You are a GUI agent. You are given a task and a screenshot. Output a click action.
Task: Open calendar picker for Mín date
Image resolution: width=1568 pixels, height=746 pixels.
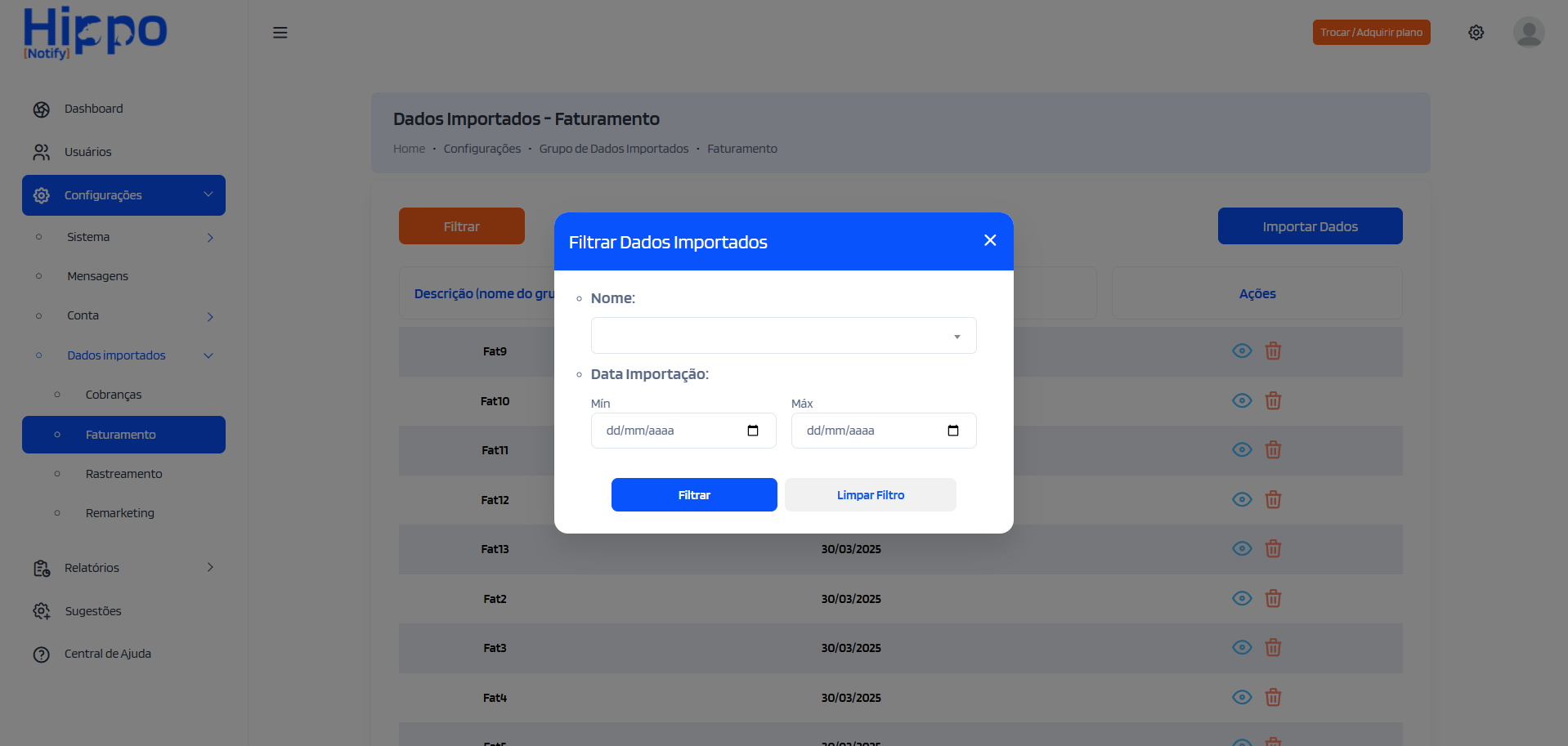(x=753, y=431)
